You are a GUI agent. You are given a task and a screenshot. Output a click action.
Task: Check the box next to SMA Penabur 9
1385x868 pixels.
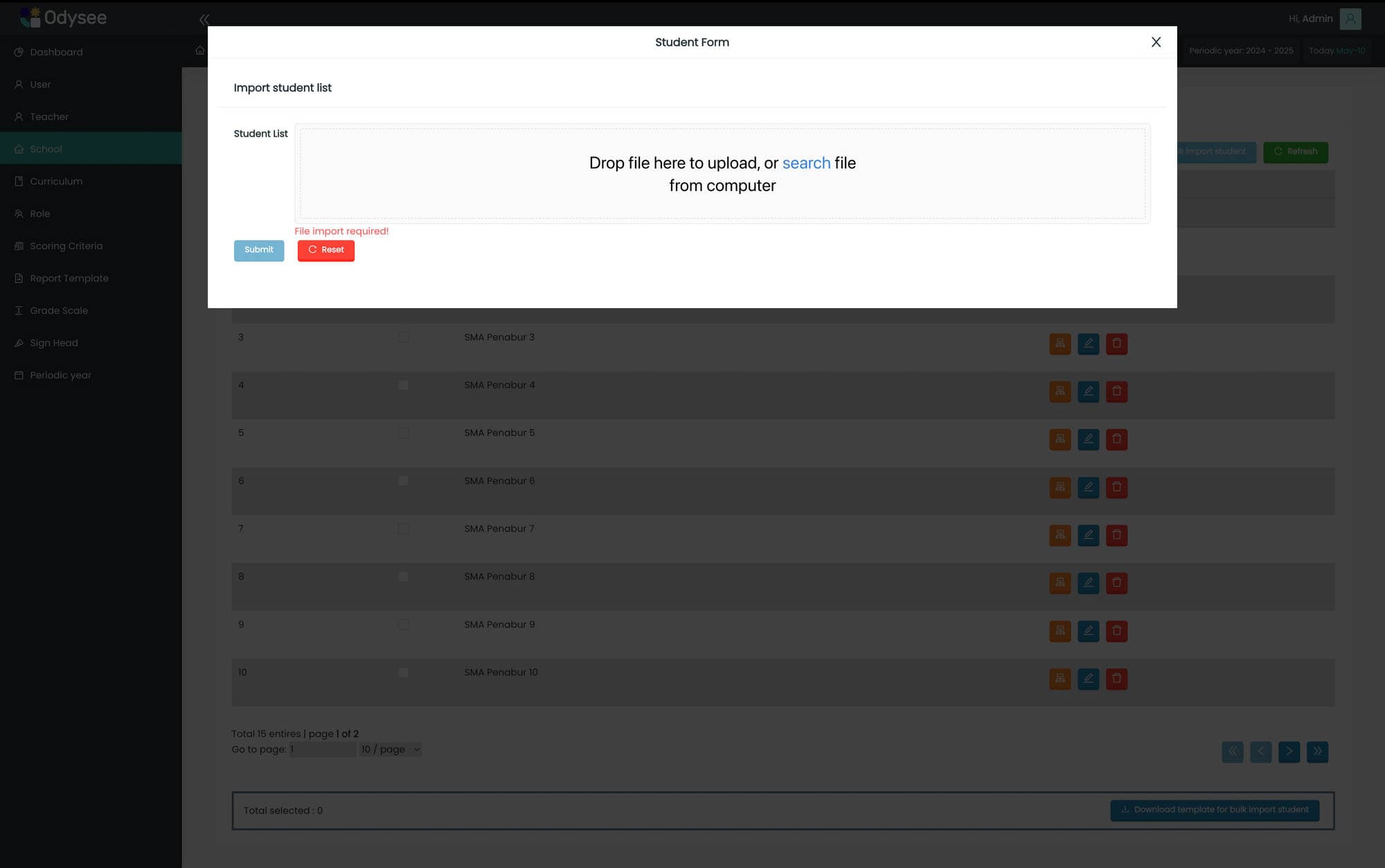coord(403,624)
